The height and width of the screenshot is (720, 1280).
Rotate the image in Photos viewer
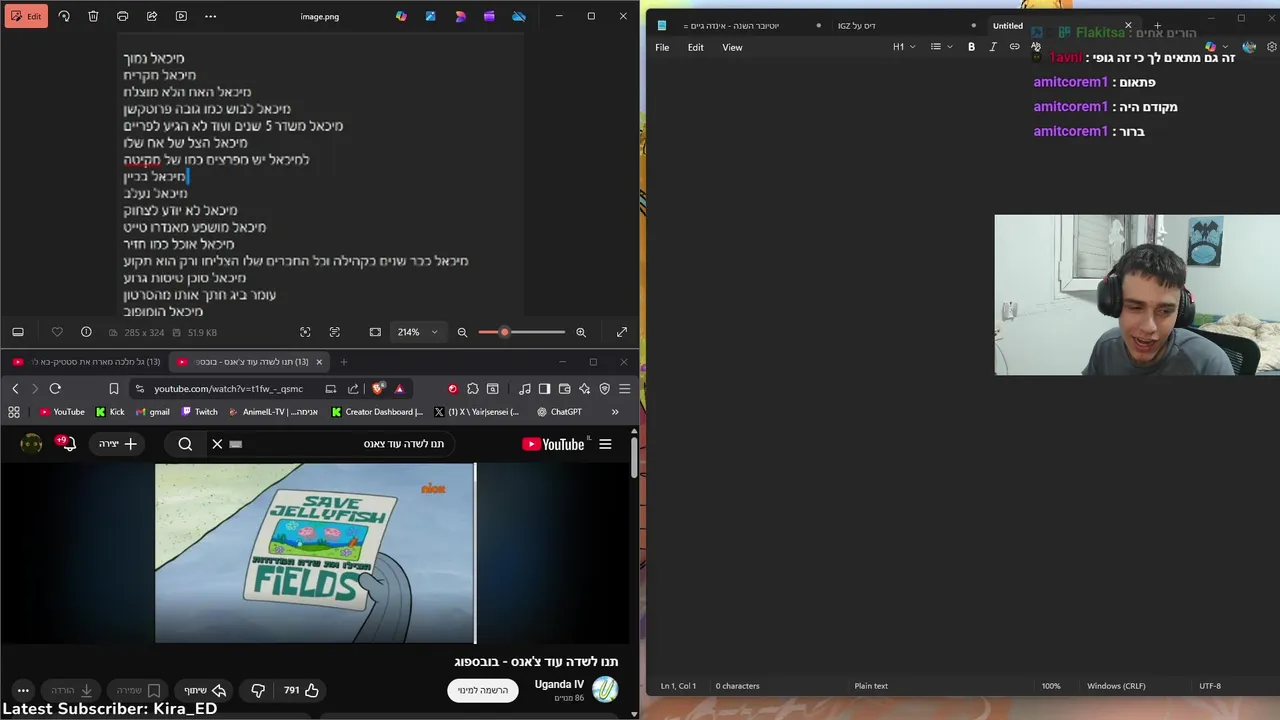click(x=64, y=16)
